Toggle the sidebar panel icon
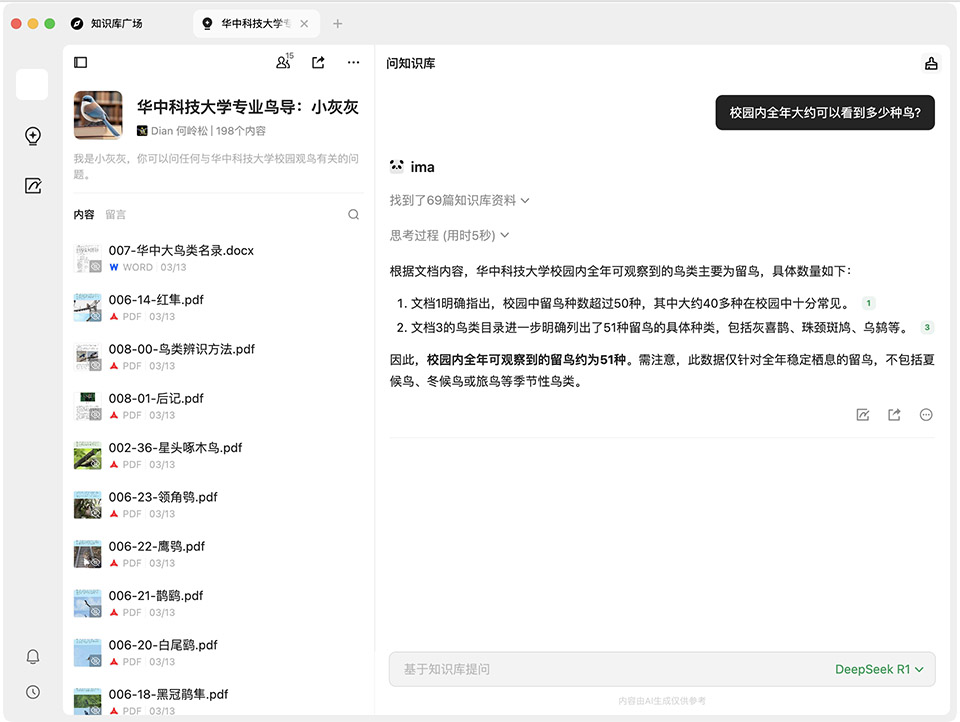Image resolution: width=960 pixels, height=722 pixels. [x=81, y=63]
